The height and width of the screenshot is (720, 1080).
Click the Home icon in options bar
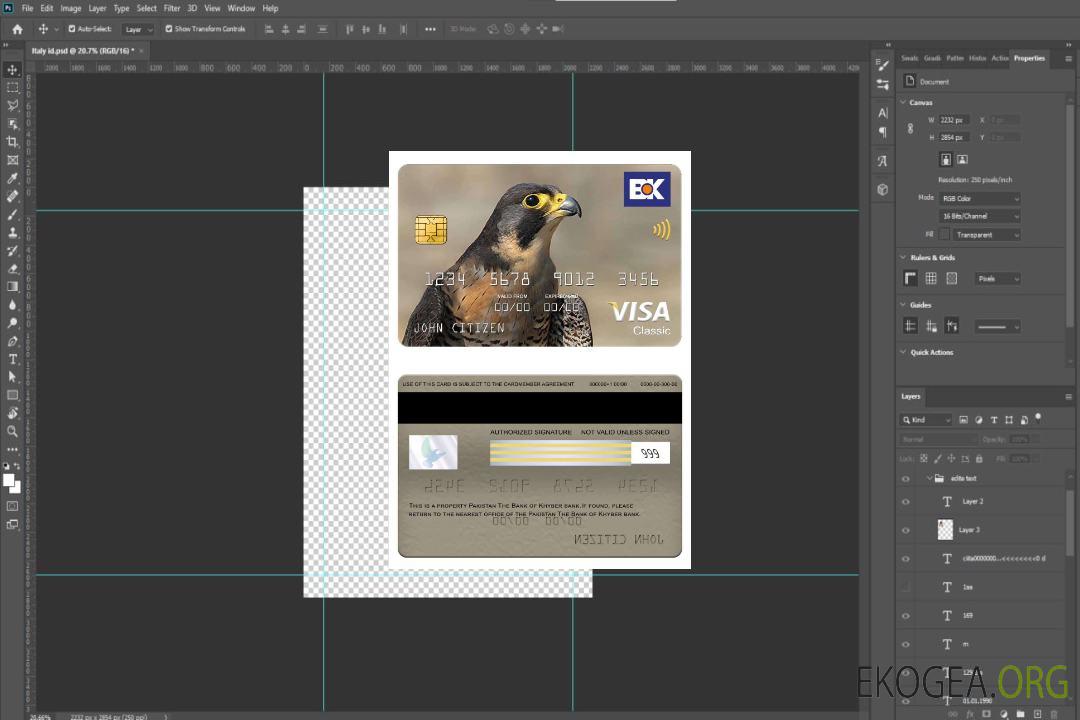(x=17, y=29)
